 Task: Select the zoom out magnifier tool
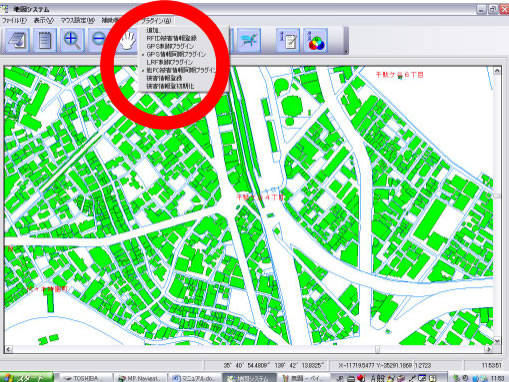tap(99, 40)
